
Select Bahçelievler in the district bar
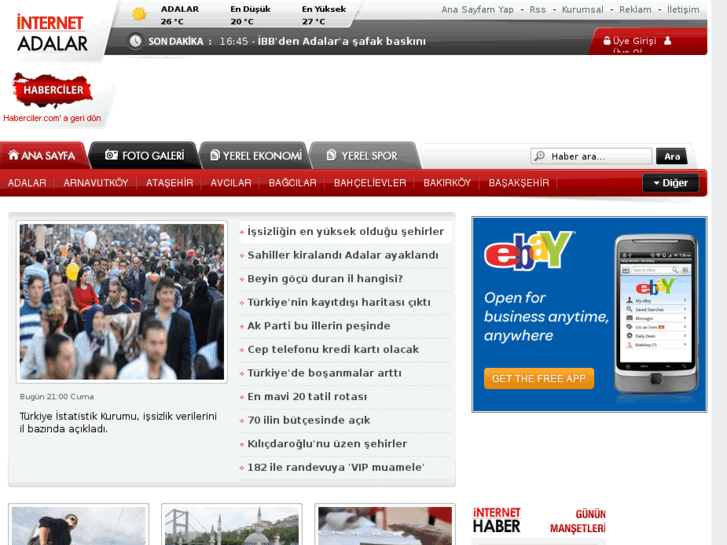point(370,183)
